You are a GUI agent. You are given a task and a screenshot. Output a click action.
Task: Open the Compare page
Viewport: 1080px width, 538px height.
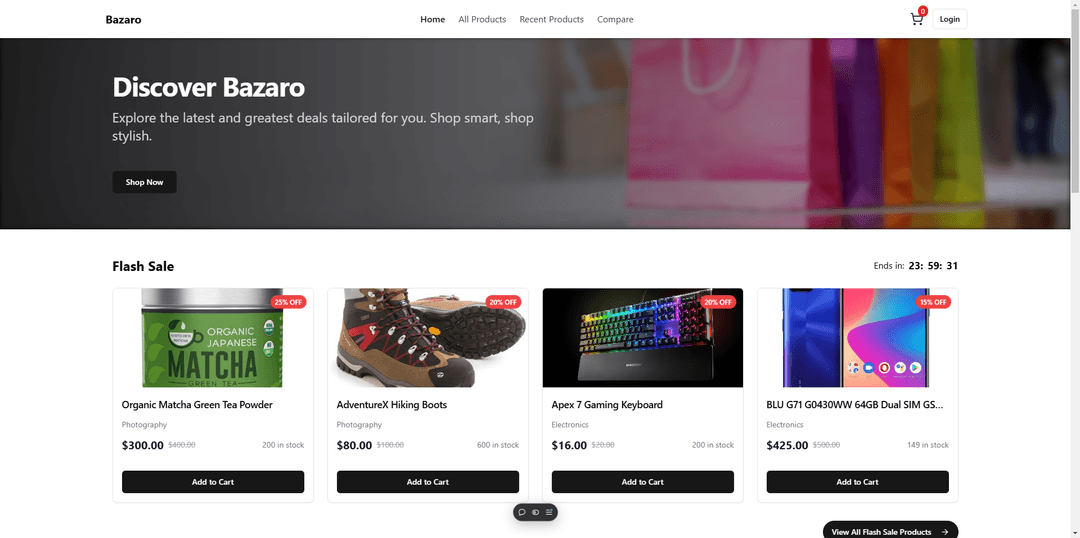(615, 19)
